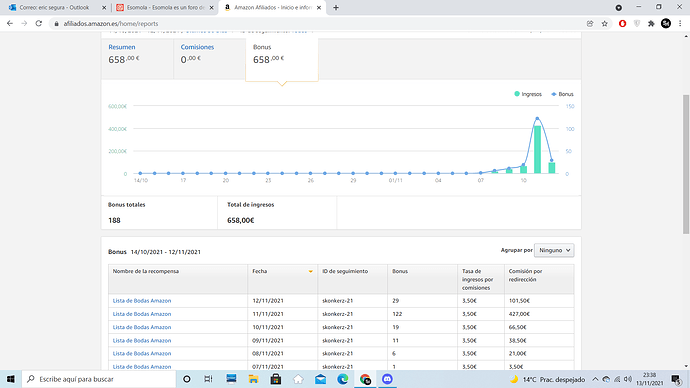Click the browser forward arrow
The height and width of the screenshot is (388, 690).
(x=24, y=24)
